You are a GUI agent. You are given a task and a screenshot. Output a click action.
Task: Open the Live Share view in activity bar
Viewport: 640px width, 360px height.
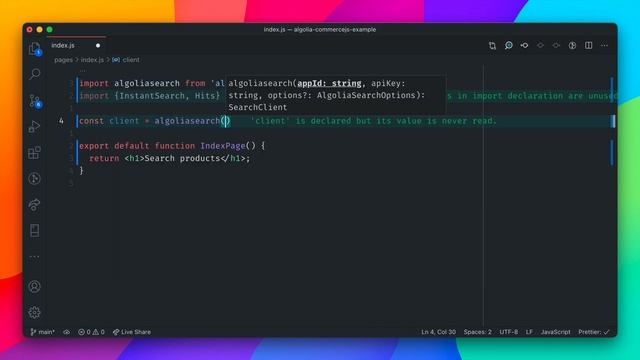pos(35,204)
